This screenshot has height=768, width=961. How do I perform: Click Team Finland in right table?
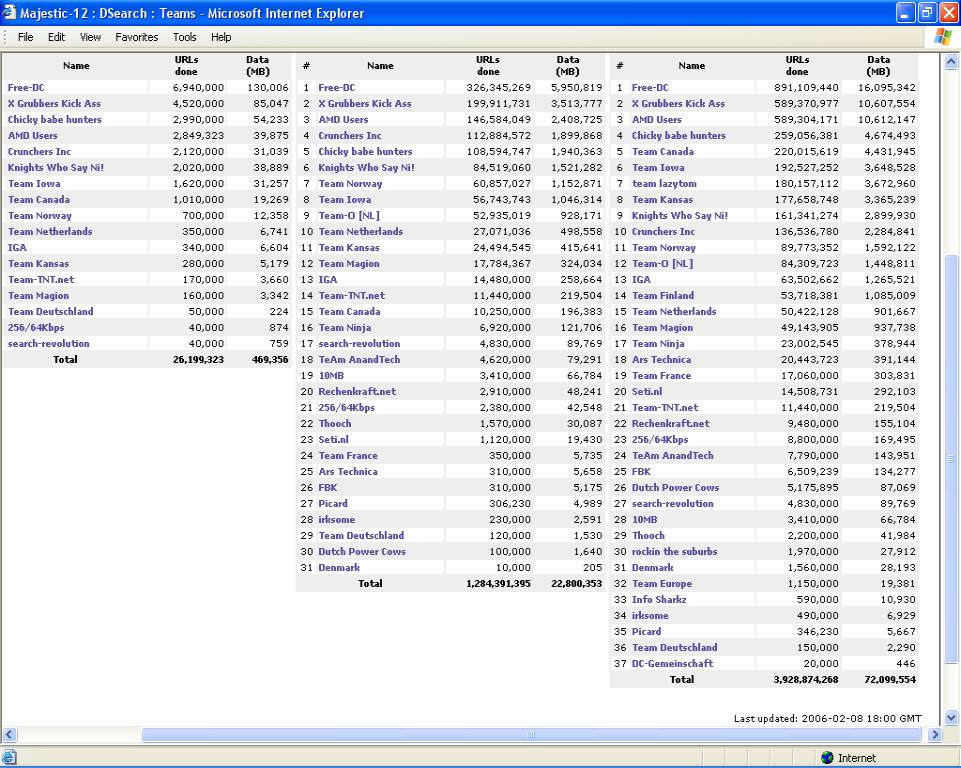coord(663,295)
